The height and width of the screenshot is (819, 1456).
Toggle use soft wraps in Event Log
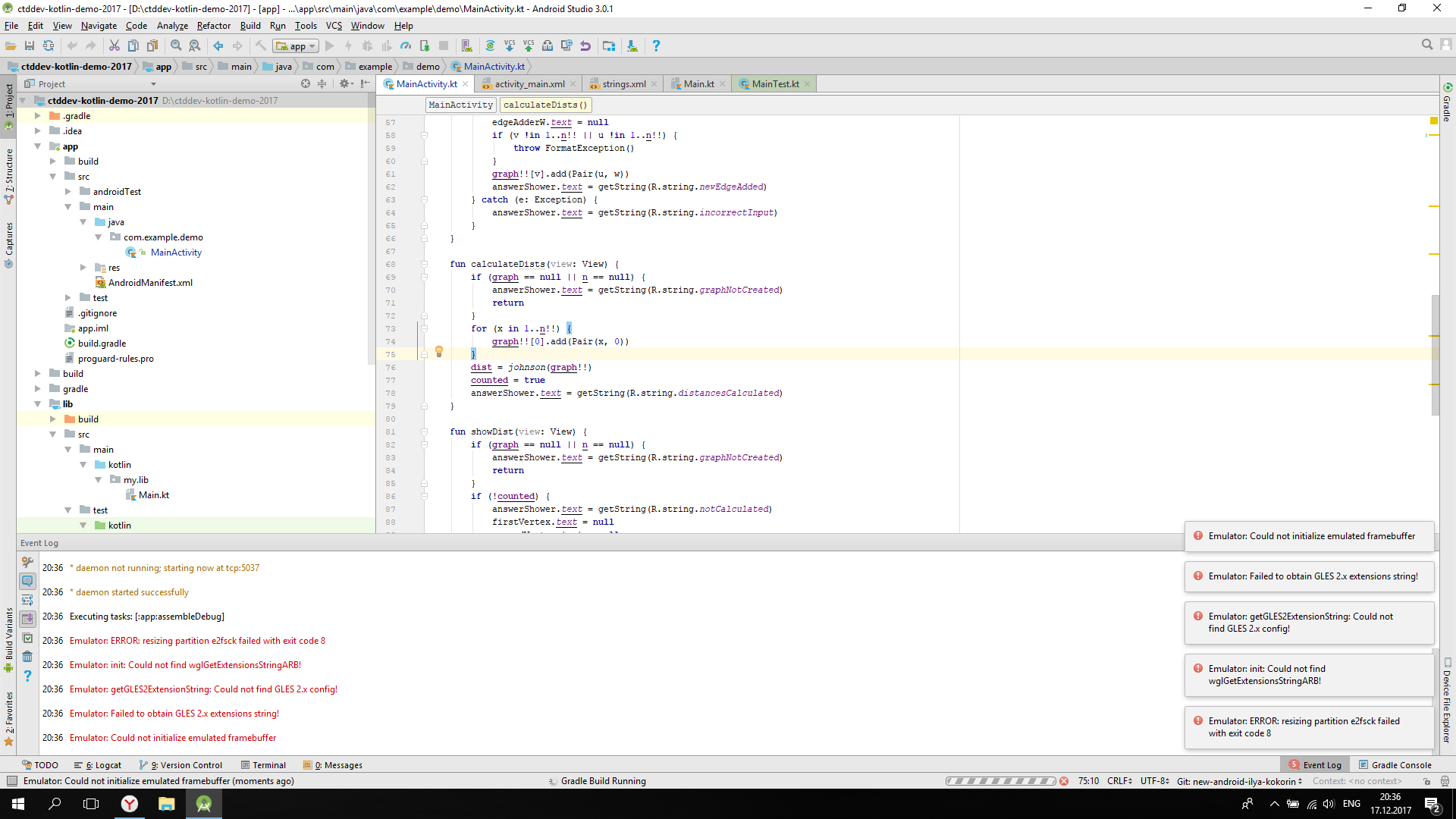[27, 600]
